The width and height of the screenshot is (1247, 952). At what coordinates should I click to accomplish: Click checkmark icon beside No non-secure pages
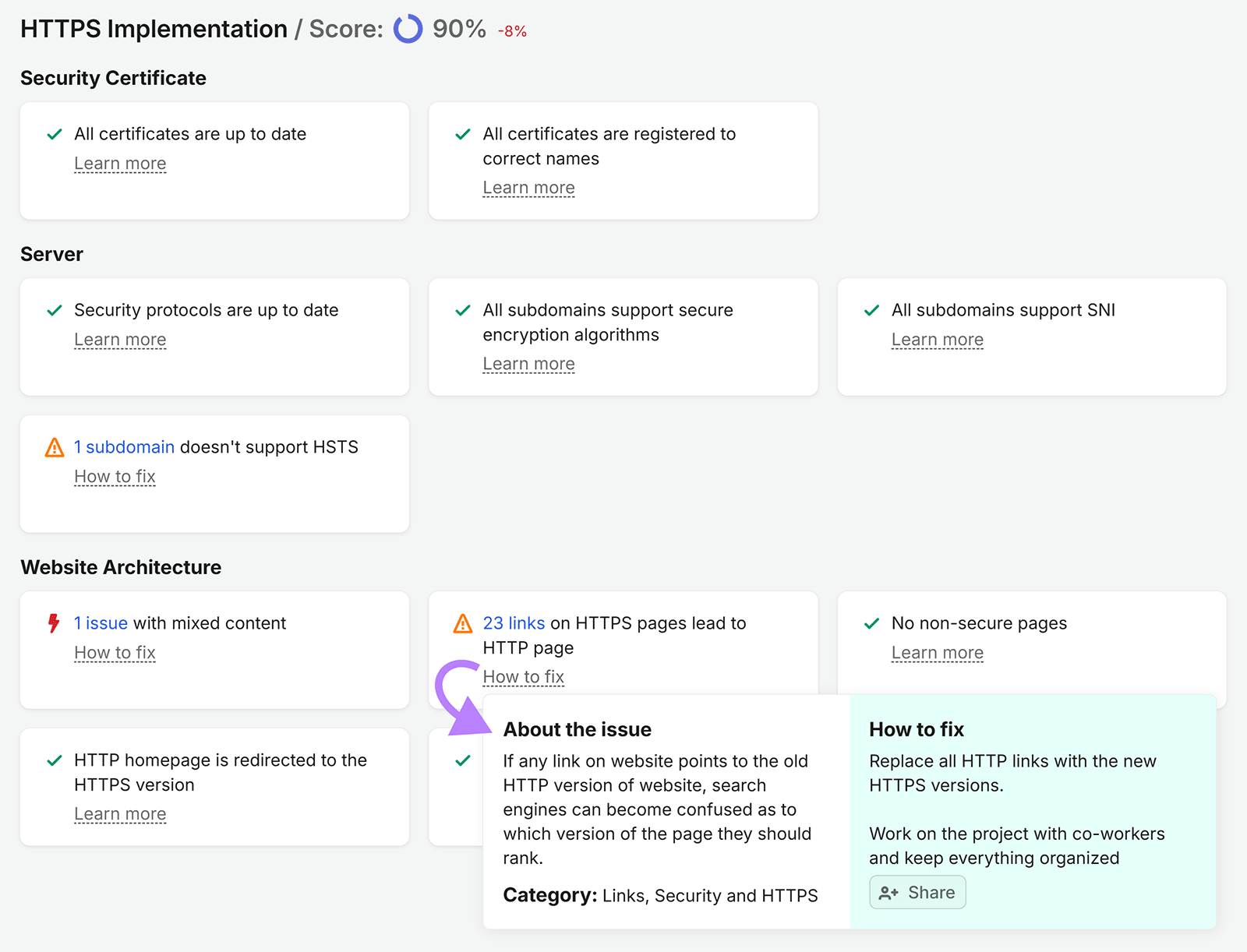click(872, 624)
